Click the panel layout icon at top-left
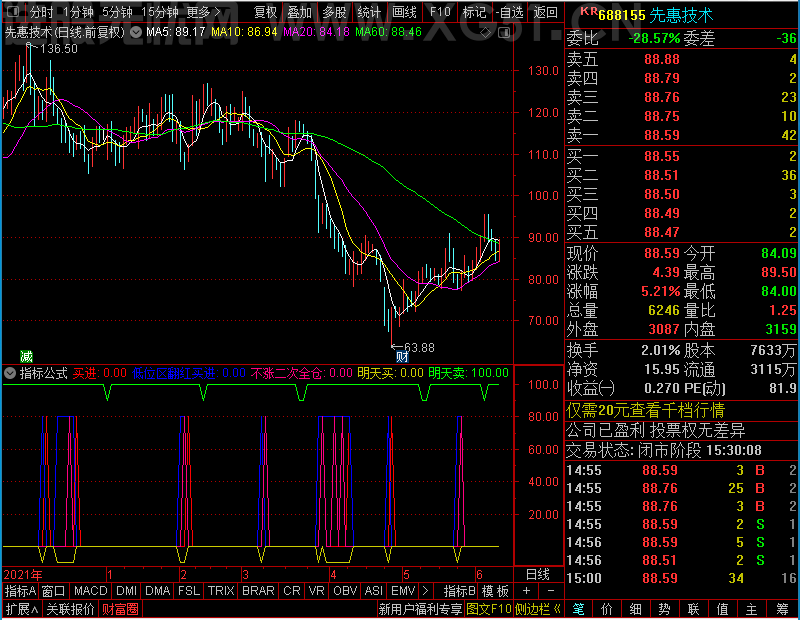The image size is (800, 620). pyautogui.click(x=13, y=11)
